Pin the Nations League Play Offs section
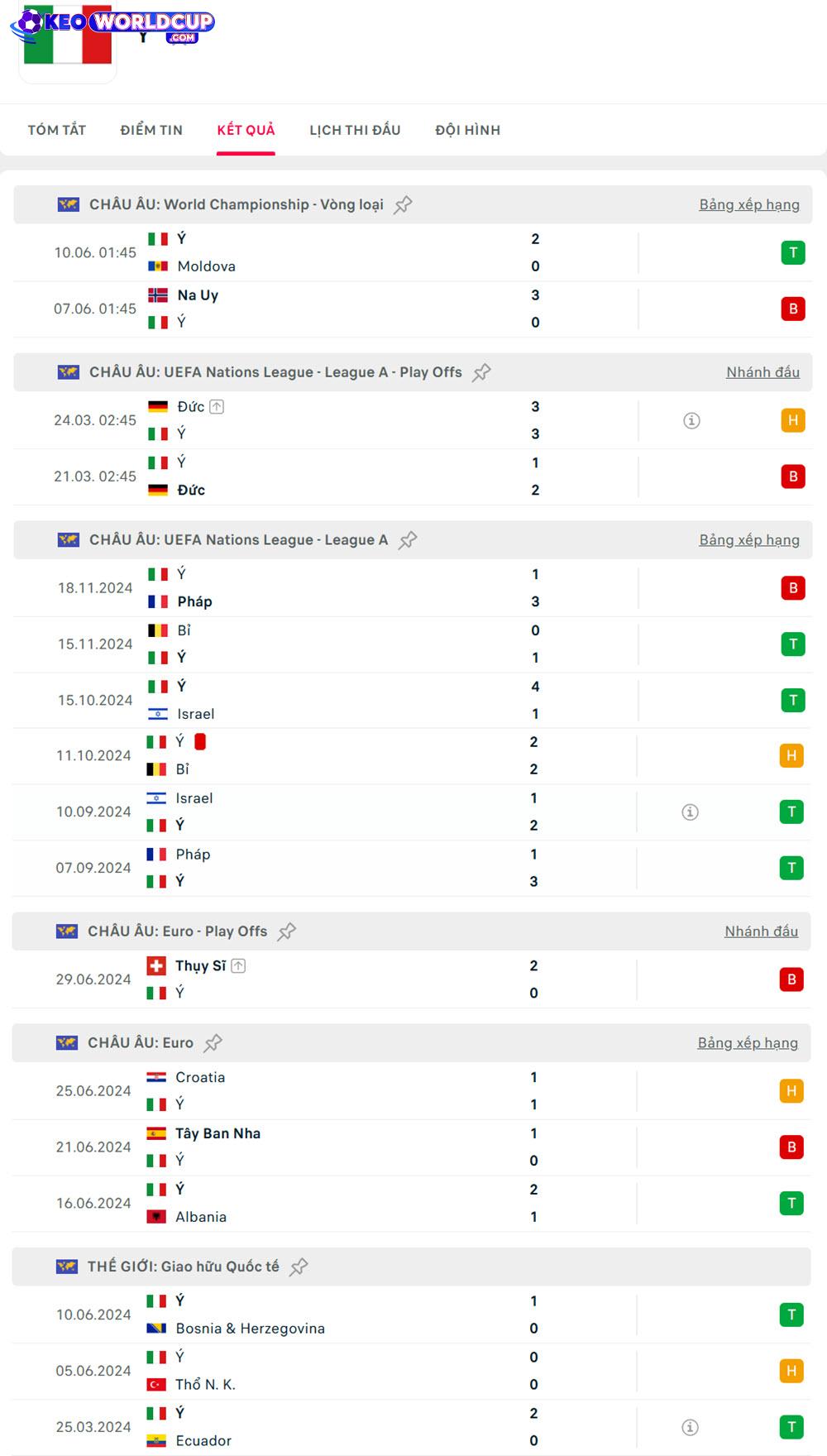 pos(481,373)
